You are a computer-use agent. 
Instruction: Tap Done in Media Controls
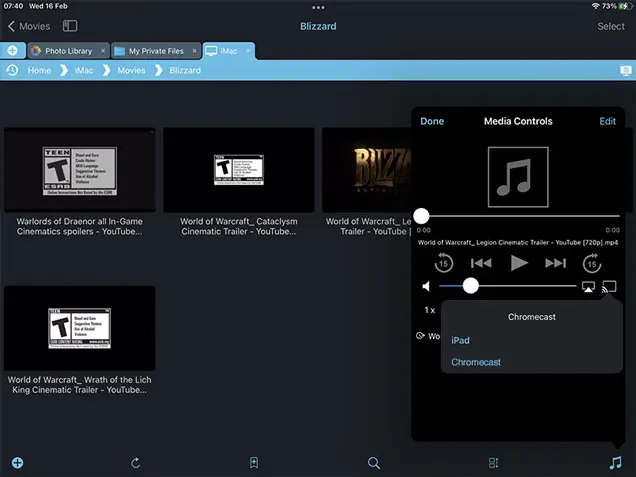(x=432, y=121)
